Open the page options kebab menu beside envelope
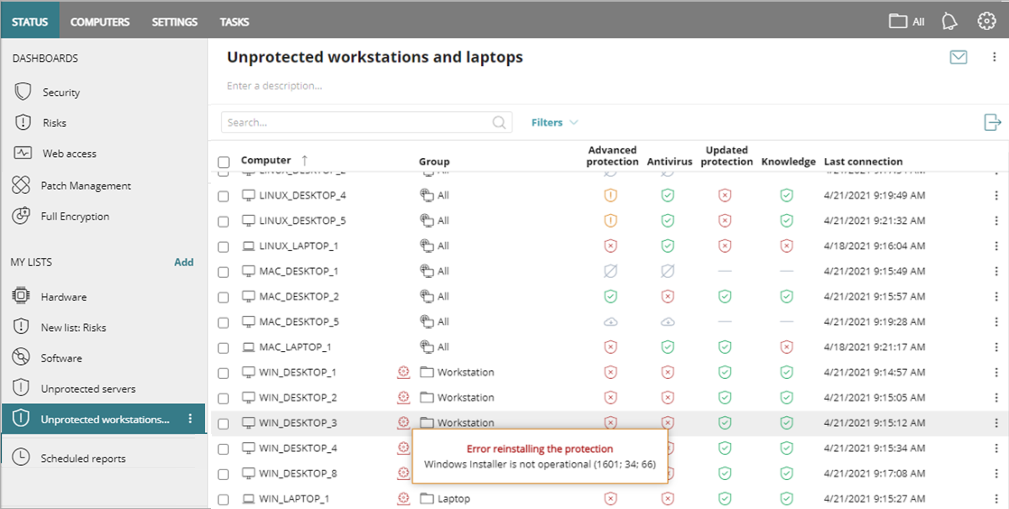This screenshot has height=509, width=1009. click(994, 57)
